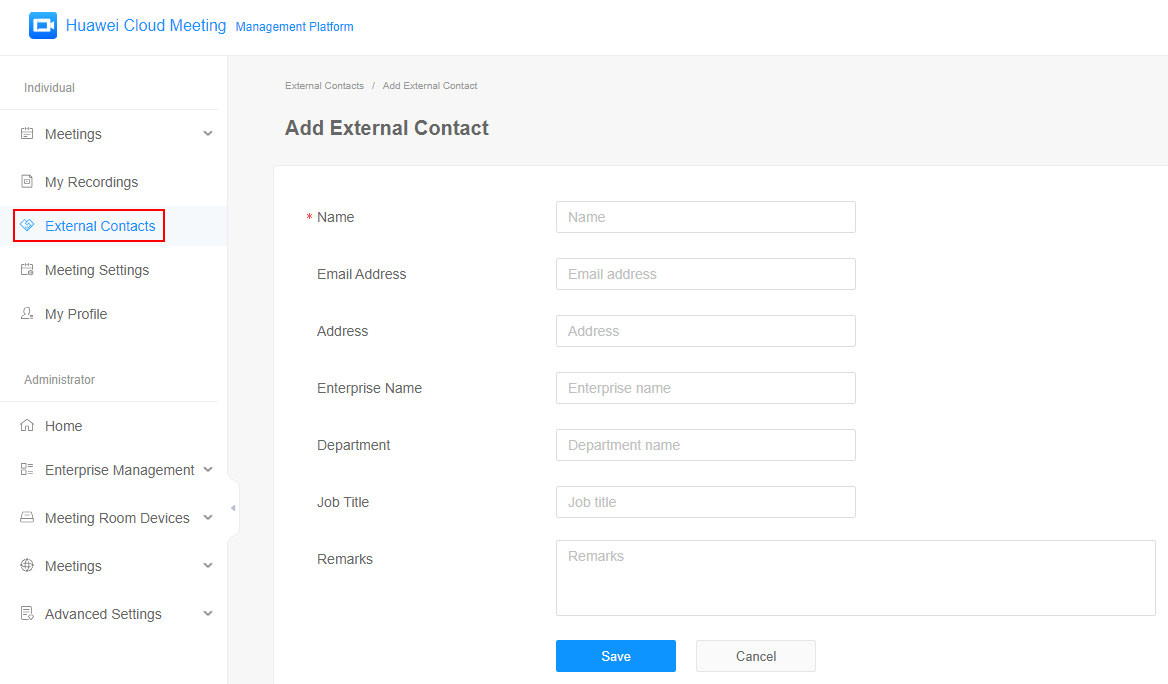Click the Individual section header

[49, 88]
